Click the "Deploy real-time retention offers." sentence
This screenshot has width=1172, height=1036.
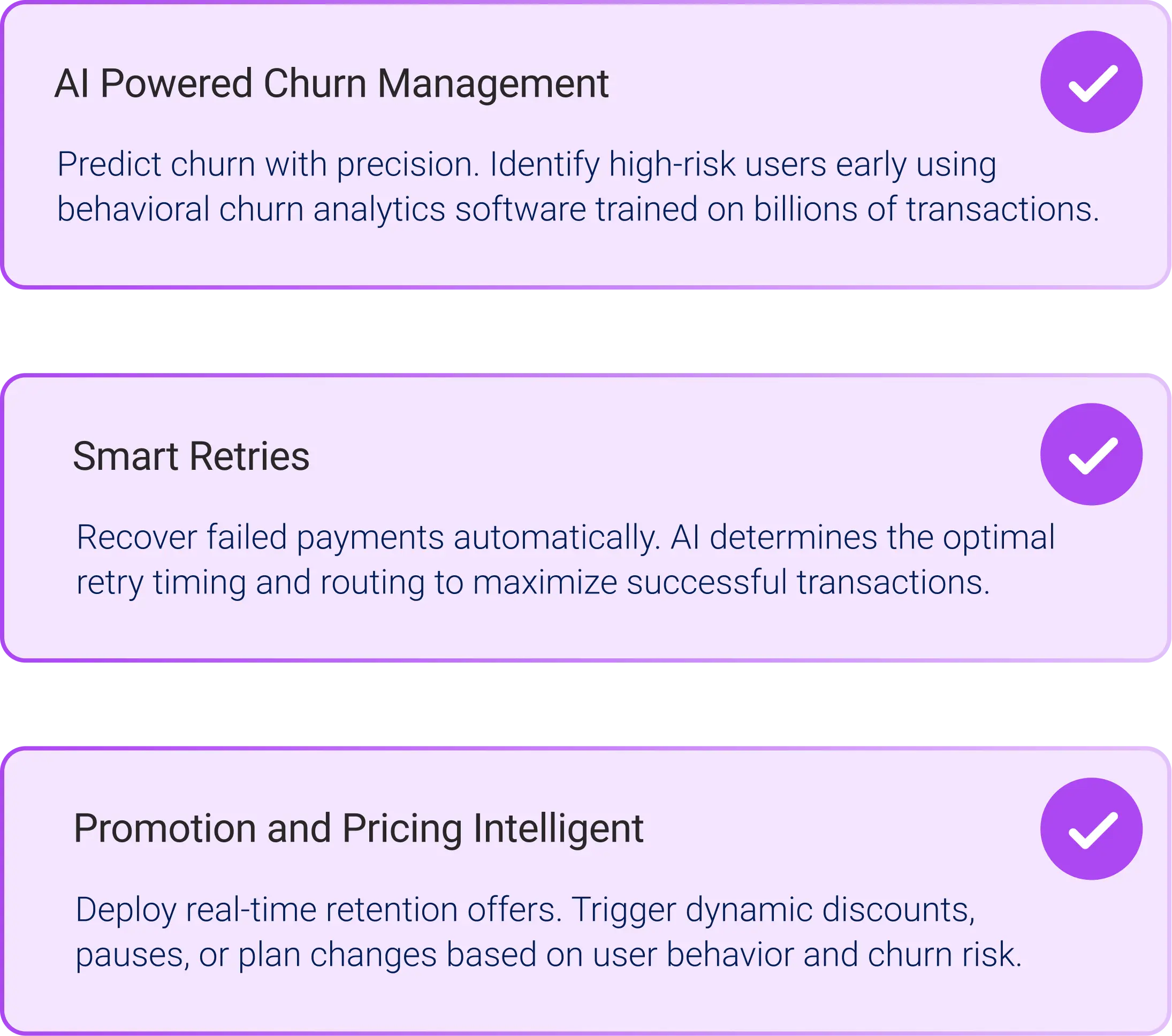click(x=318, y=910)
